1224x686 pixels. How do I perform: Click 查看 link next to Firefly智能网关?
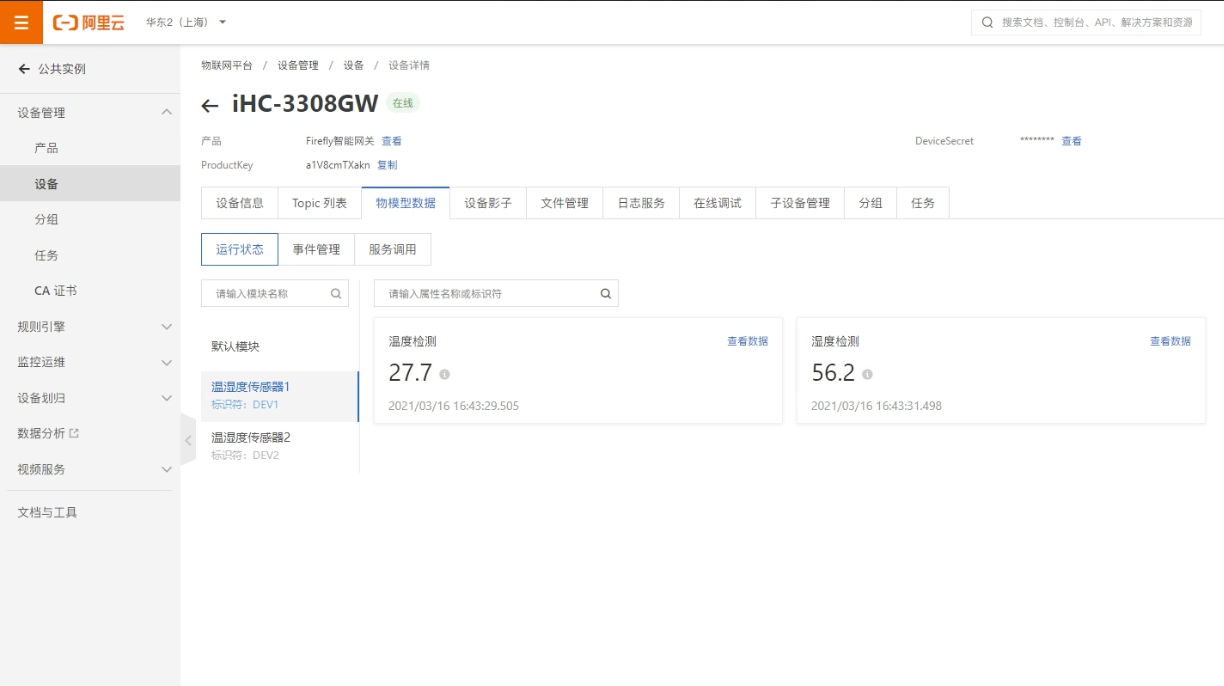tap(392, 141)
